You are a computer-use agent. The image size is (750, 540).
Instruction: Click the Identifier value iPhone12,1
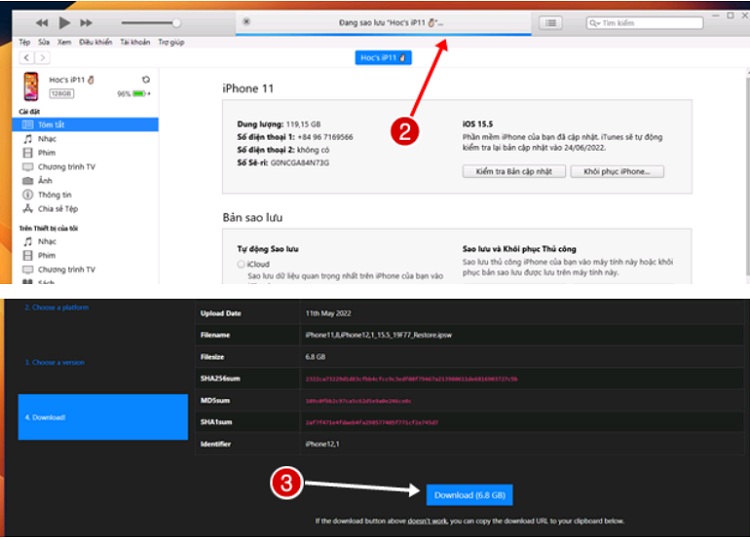coord(322,444)
